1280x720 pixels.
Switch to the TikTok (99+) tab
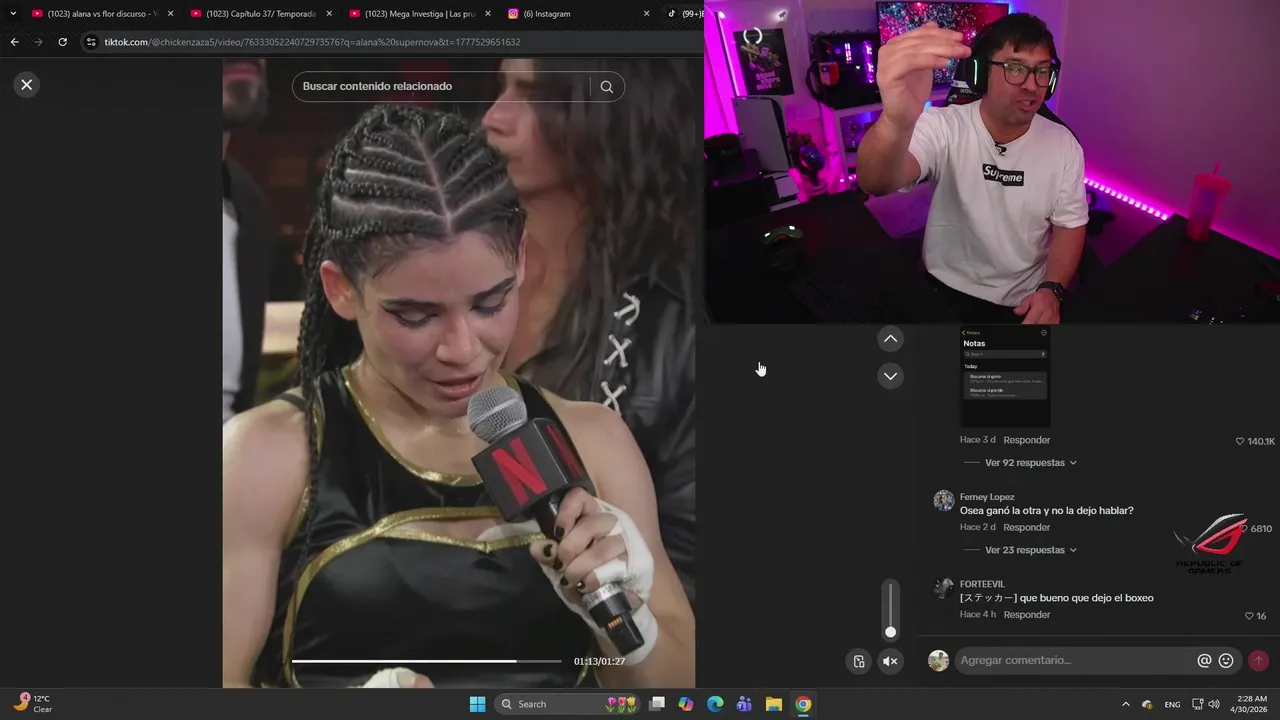tap(684, 14)
